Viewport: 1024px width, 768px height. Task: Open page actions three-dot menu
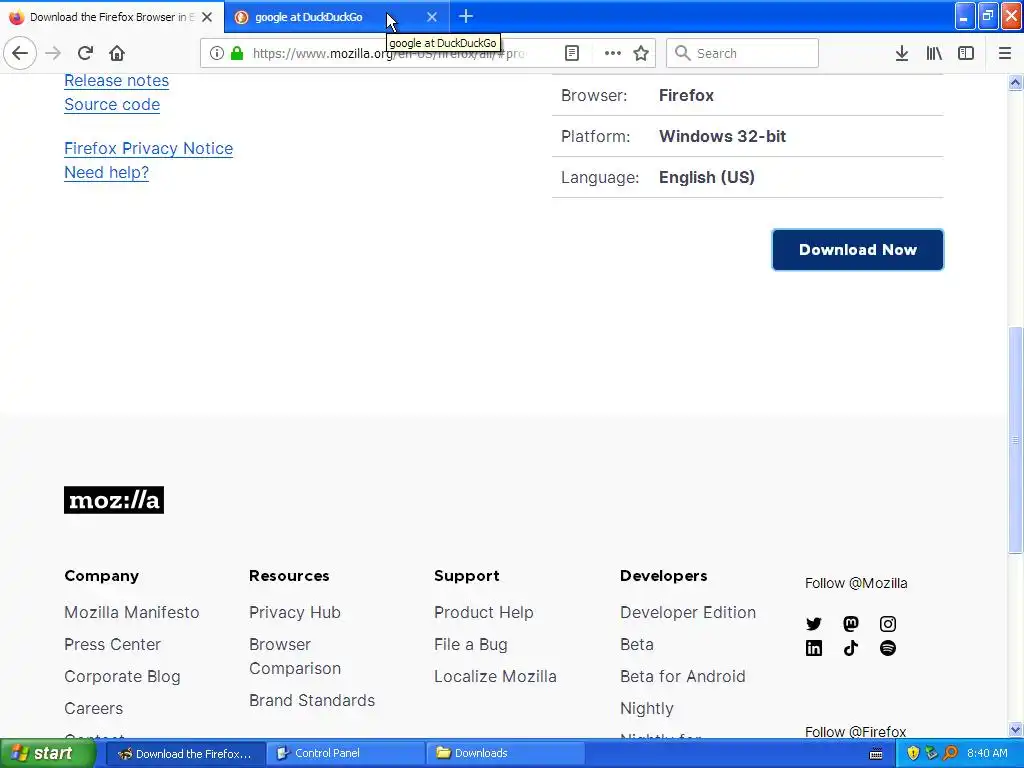tap(613, 53)
